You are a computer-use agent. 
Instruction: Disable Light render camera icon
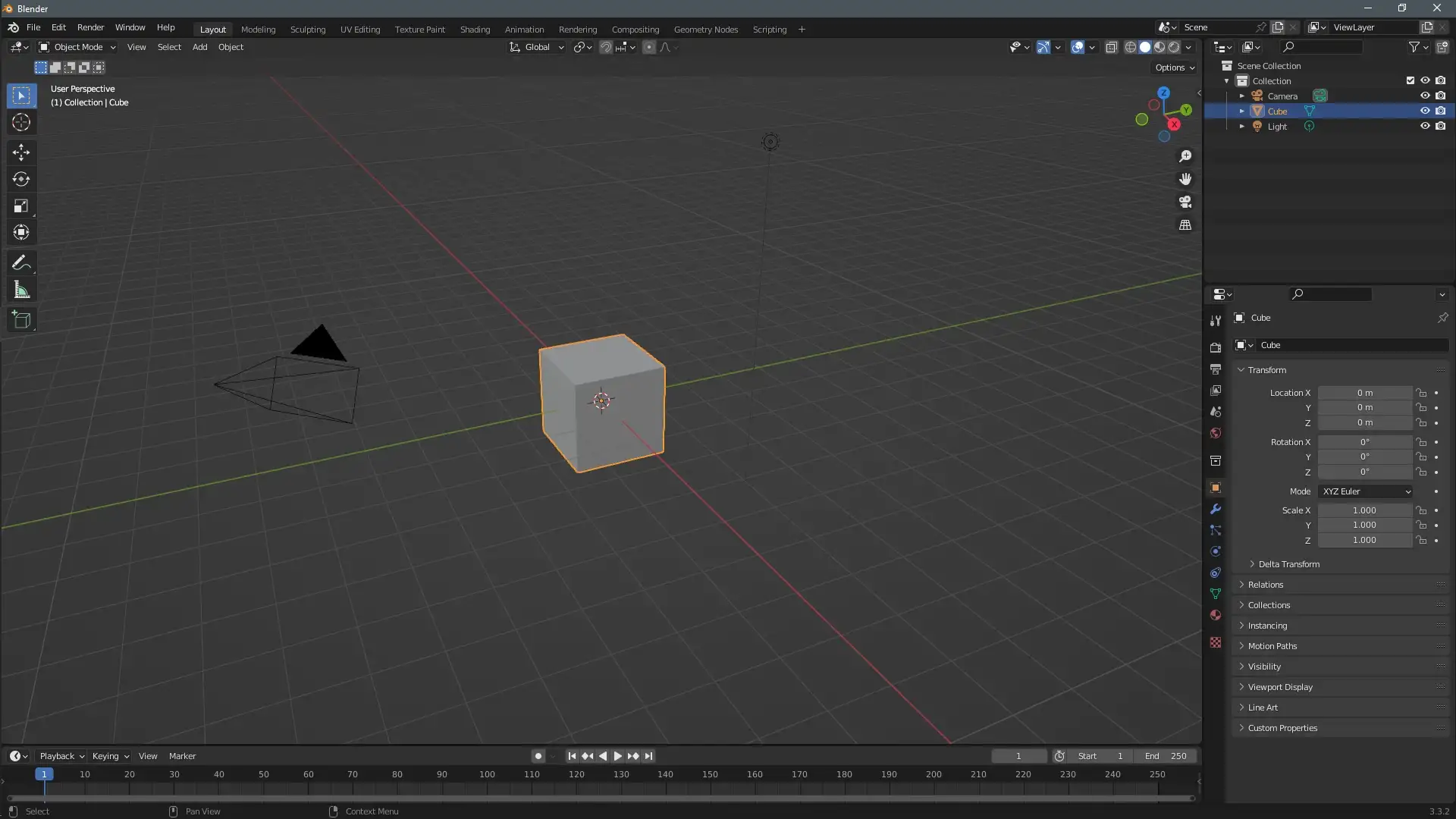pos(1441,126)
